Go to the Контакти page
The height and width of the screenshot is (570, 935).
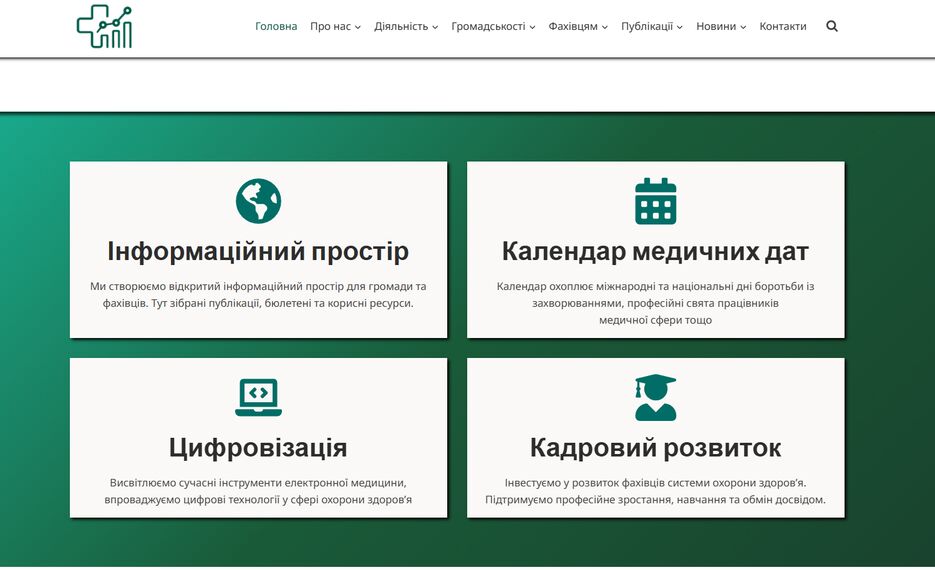782,26
